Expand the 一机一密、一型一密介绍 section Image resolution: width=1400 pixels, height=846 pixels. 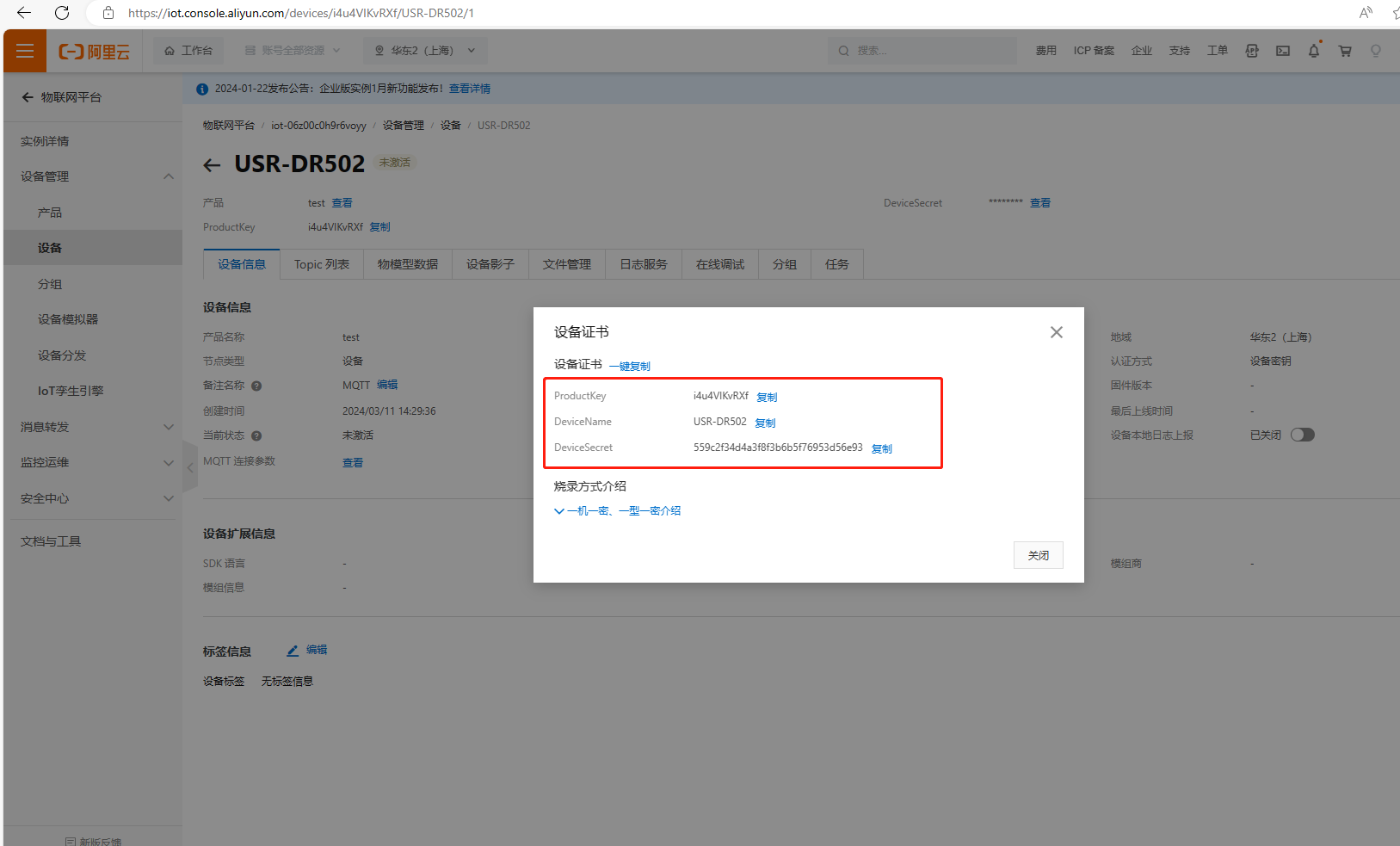(x=617, y=511)
